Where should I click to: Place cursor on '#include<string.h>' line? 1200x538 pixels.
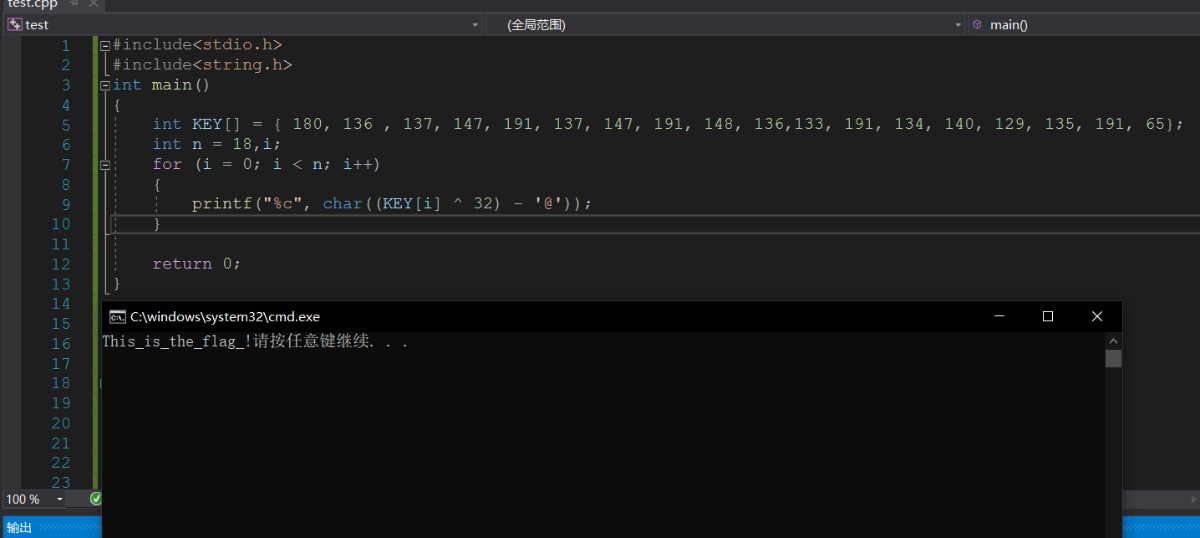[202, 65]
